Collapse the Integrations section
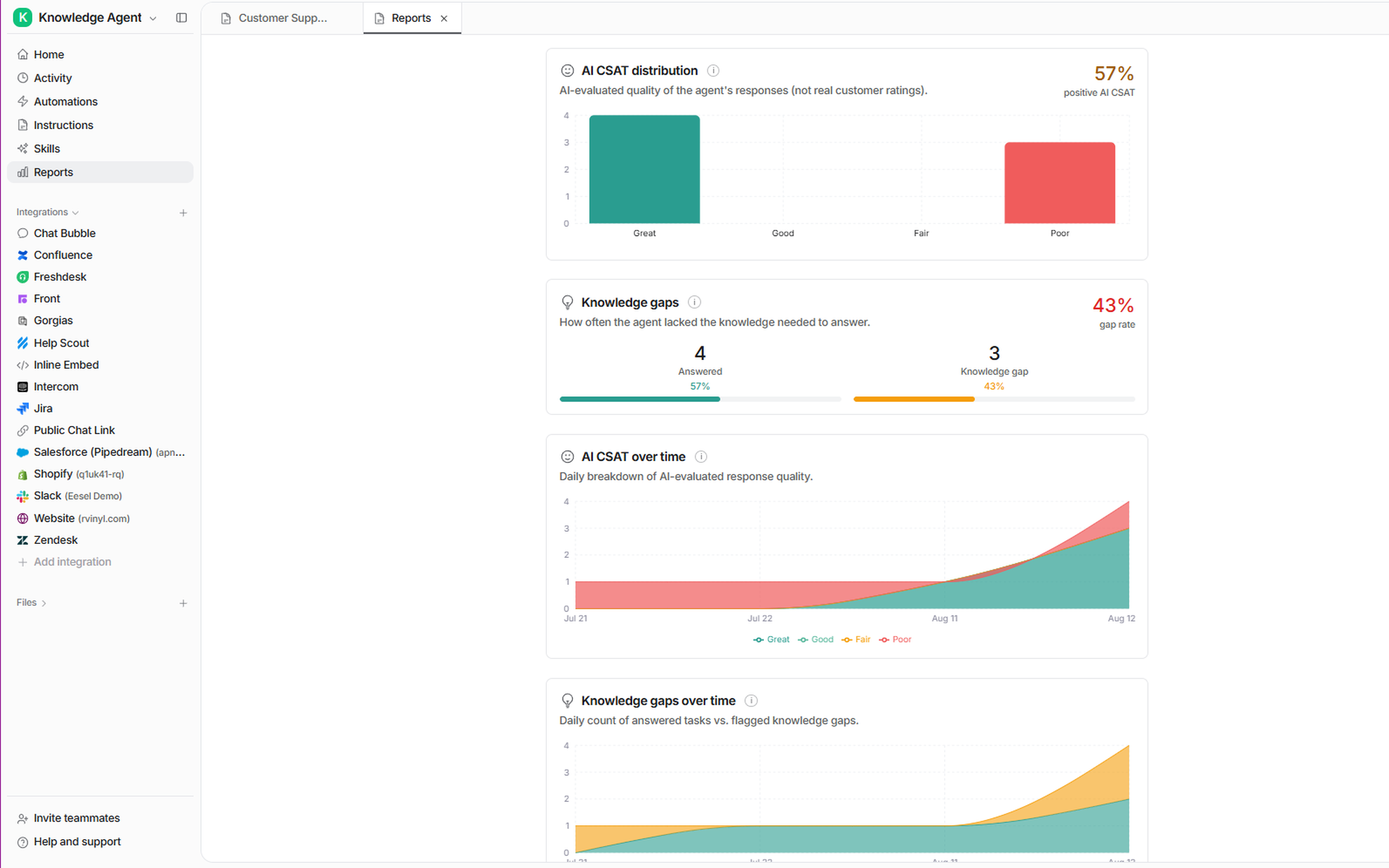The width and height of the screenshot is (1389, 868). pos(47,212)
